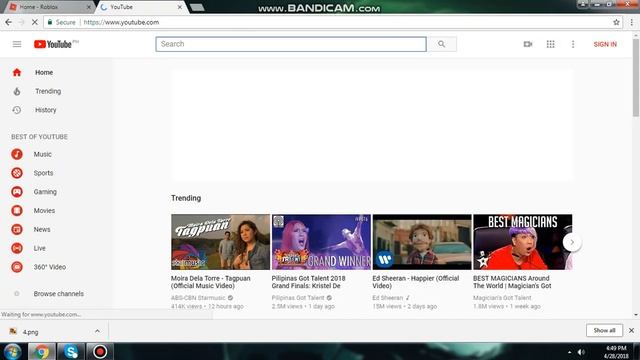This screenshot has width=640, height=360.
Task: Close the downloads bar
Action: click(x=631, y=330)
